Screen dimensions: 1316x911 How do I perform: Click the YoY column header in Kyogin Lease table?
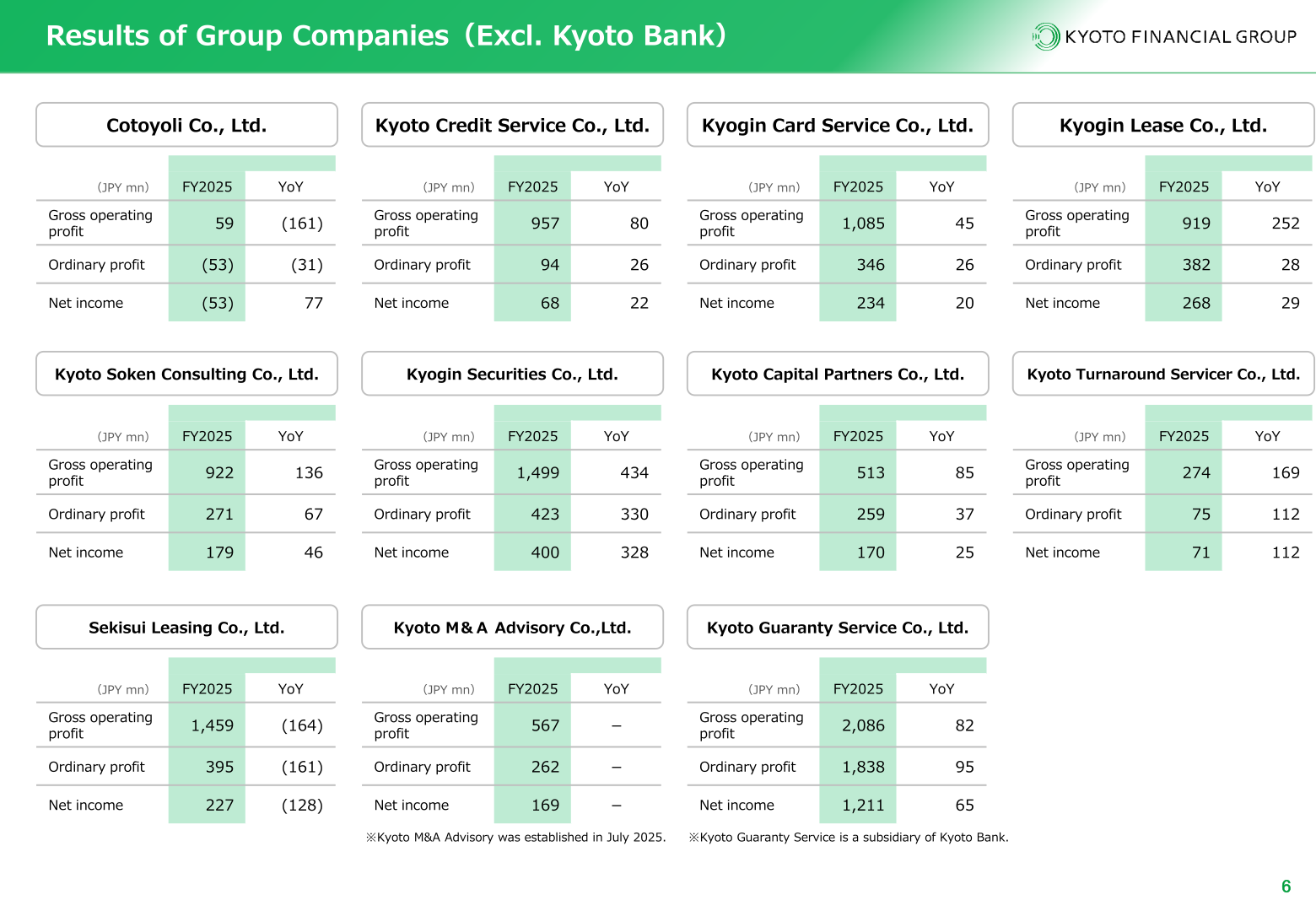click(x=1267, y=187)
